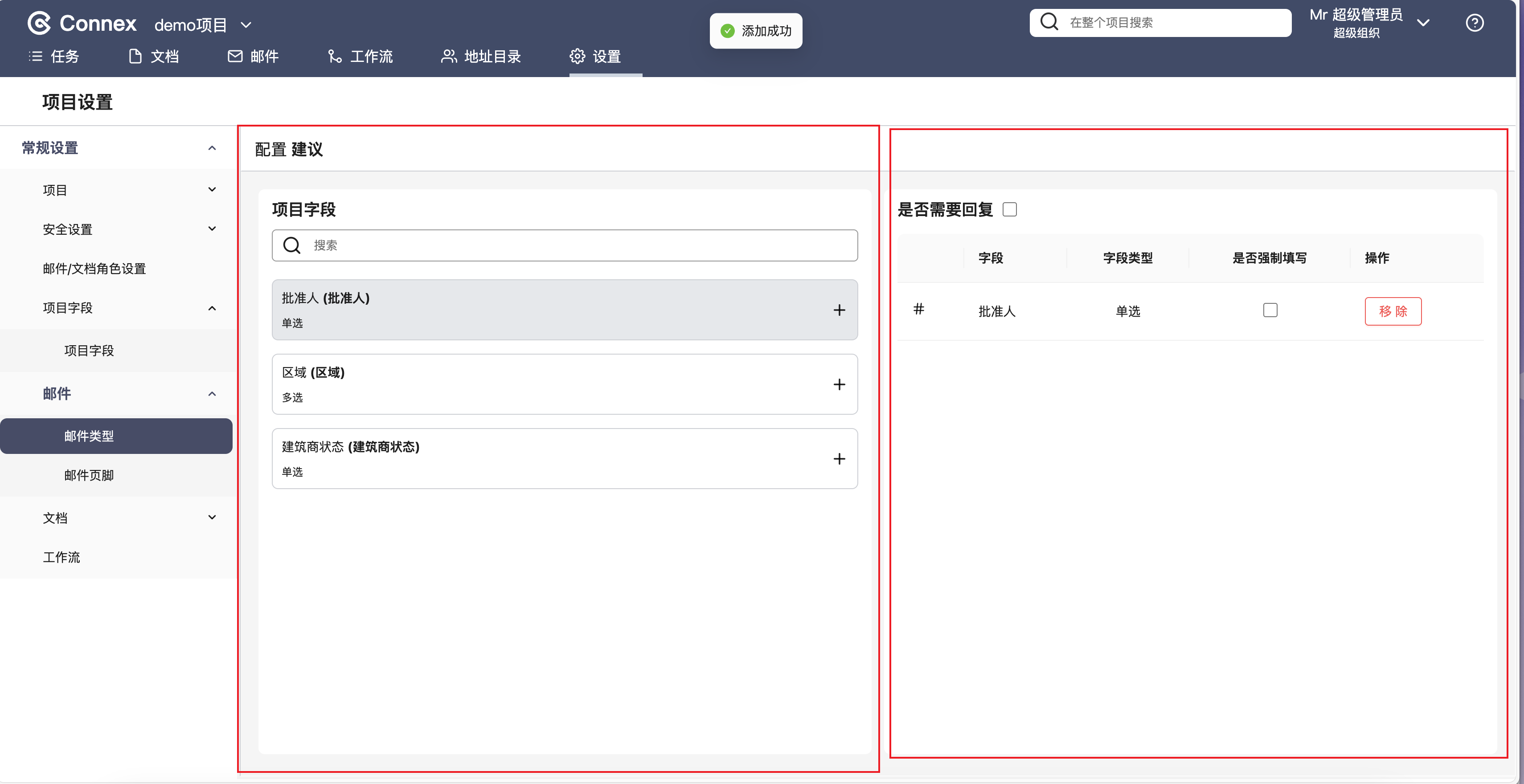Select 邮件/文档角色设置 in the sidebar
The height and width of the screenshot is (784, 1524).
click(94, 269)
